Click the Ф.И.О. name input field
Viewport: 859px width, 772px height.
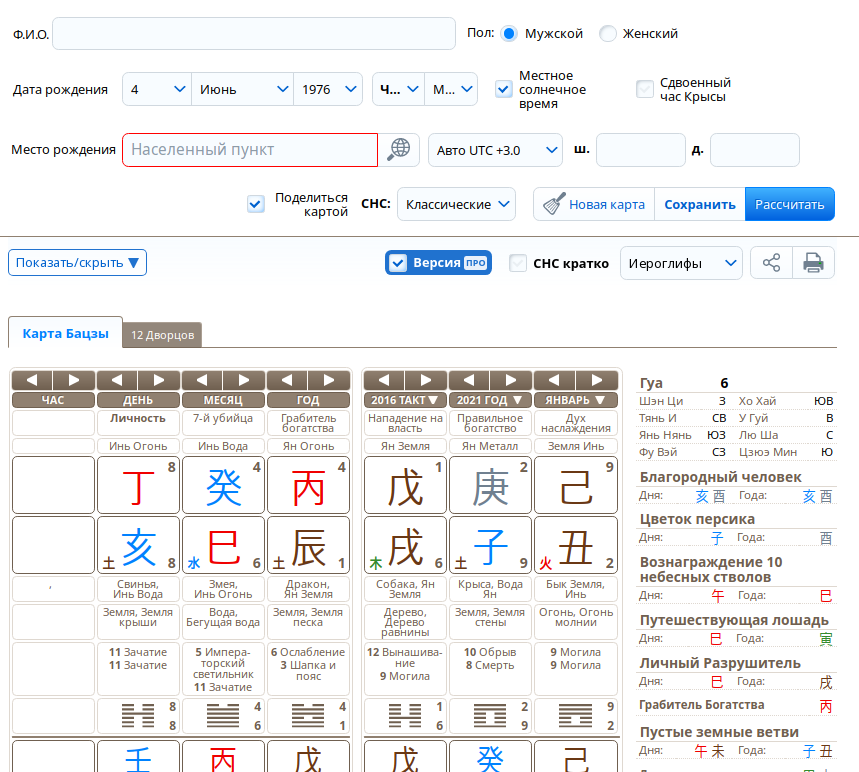[254, 33]
